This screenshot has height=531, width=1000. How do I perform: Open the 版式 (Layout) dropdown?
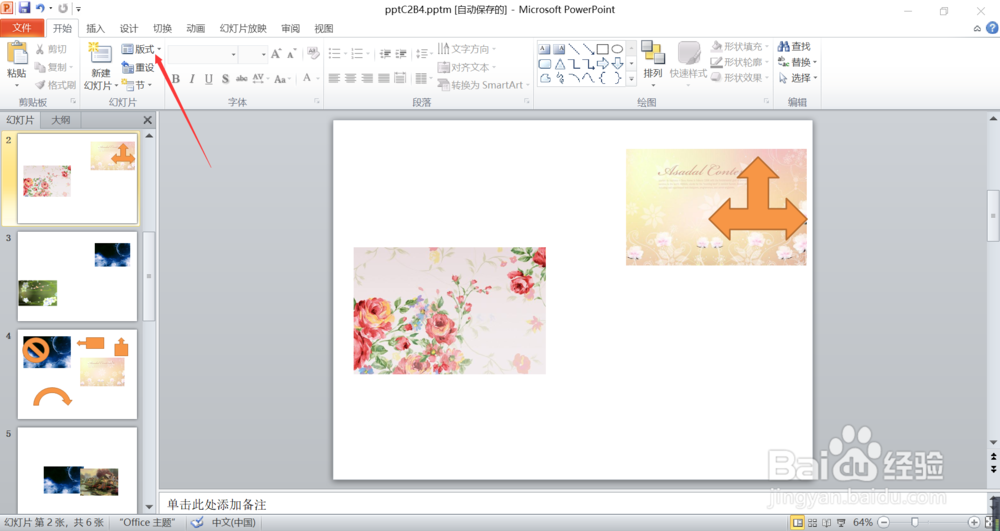coord(141,49)
